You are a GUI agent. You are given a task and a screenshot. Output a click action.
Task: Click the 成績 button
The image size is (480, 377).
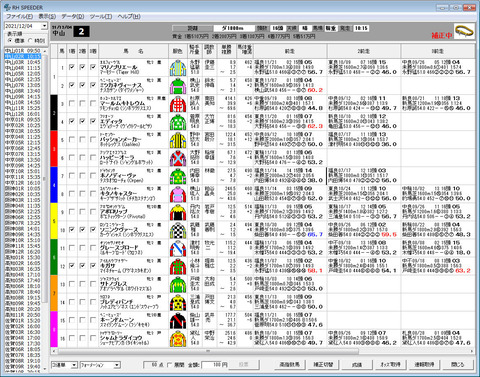(x=357, y=365)
